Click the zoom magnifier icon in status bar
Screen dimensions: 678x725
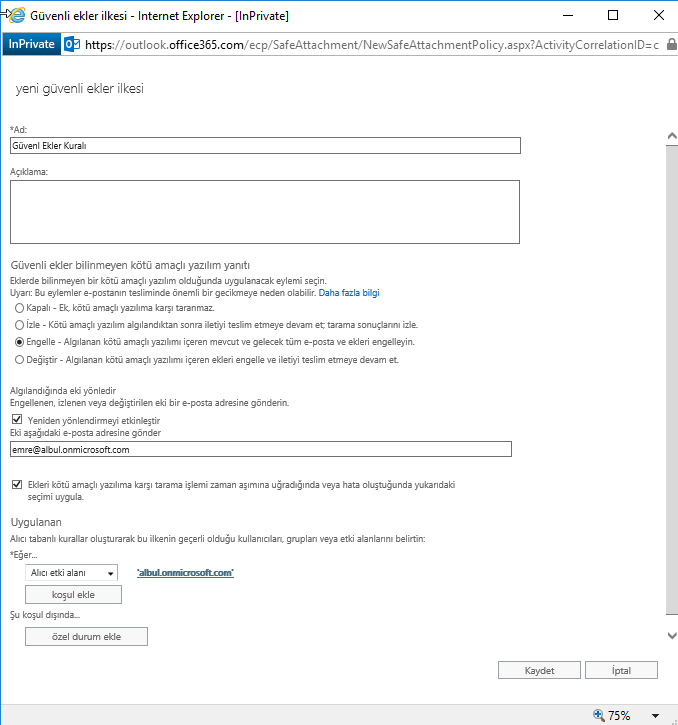(598, 715)
